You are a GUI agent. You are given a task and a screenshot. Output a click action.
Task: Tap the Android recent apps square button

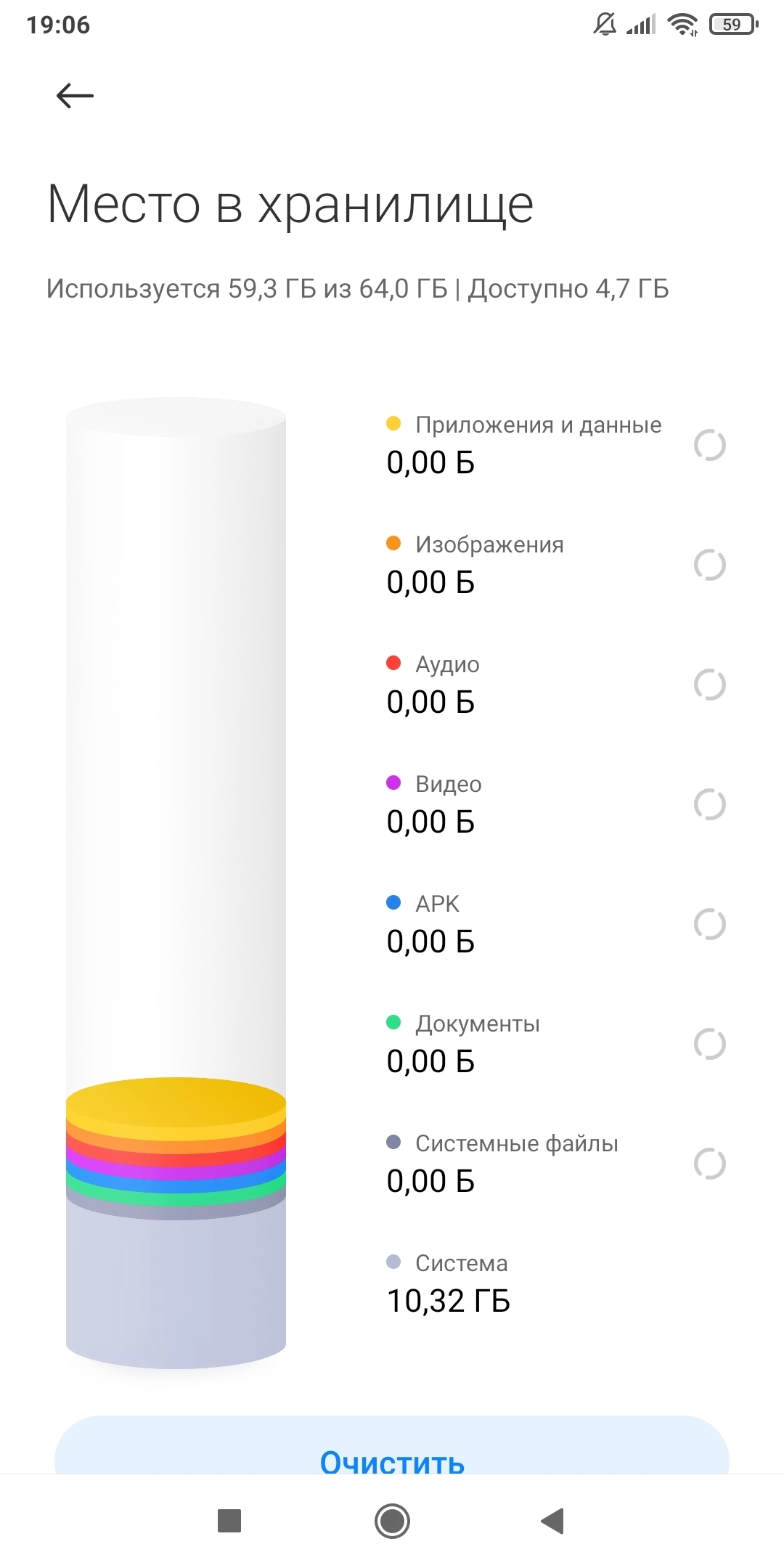click(x=229, y=1520)
